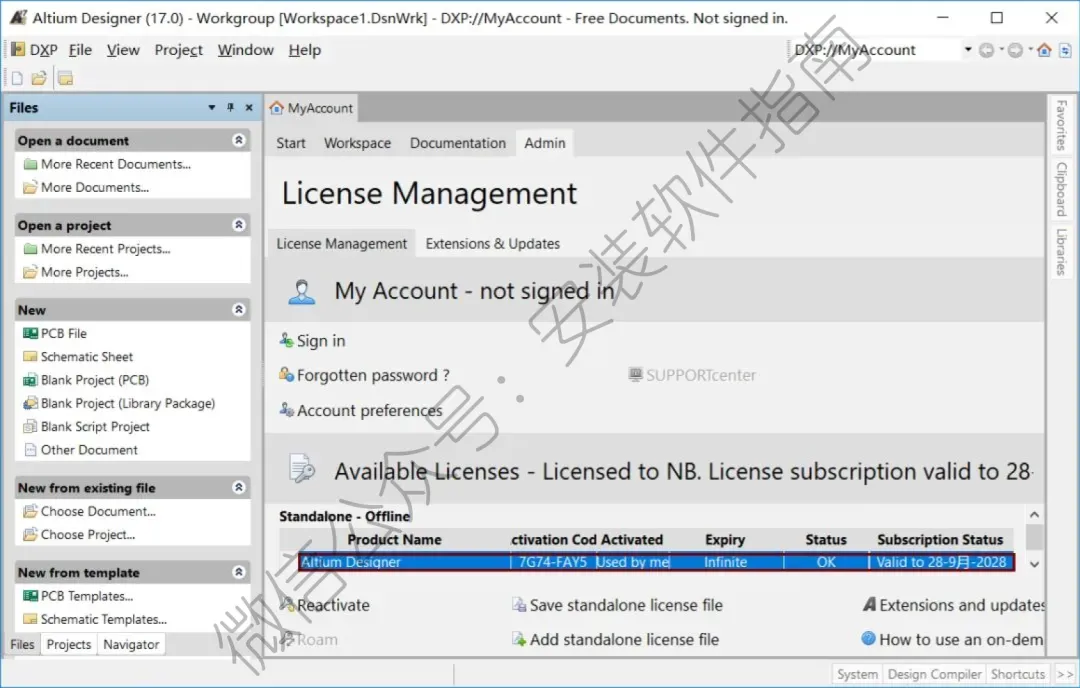
Task: Click the Add standalone license file icon
Action: (519, 639)
